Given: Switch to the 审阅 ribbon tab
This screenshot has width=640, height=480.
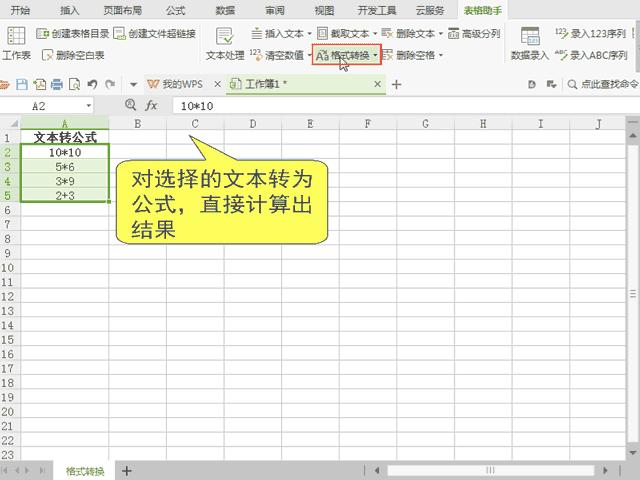Looking at the screenshot, I should pos(275,10).
